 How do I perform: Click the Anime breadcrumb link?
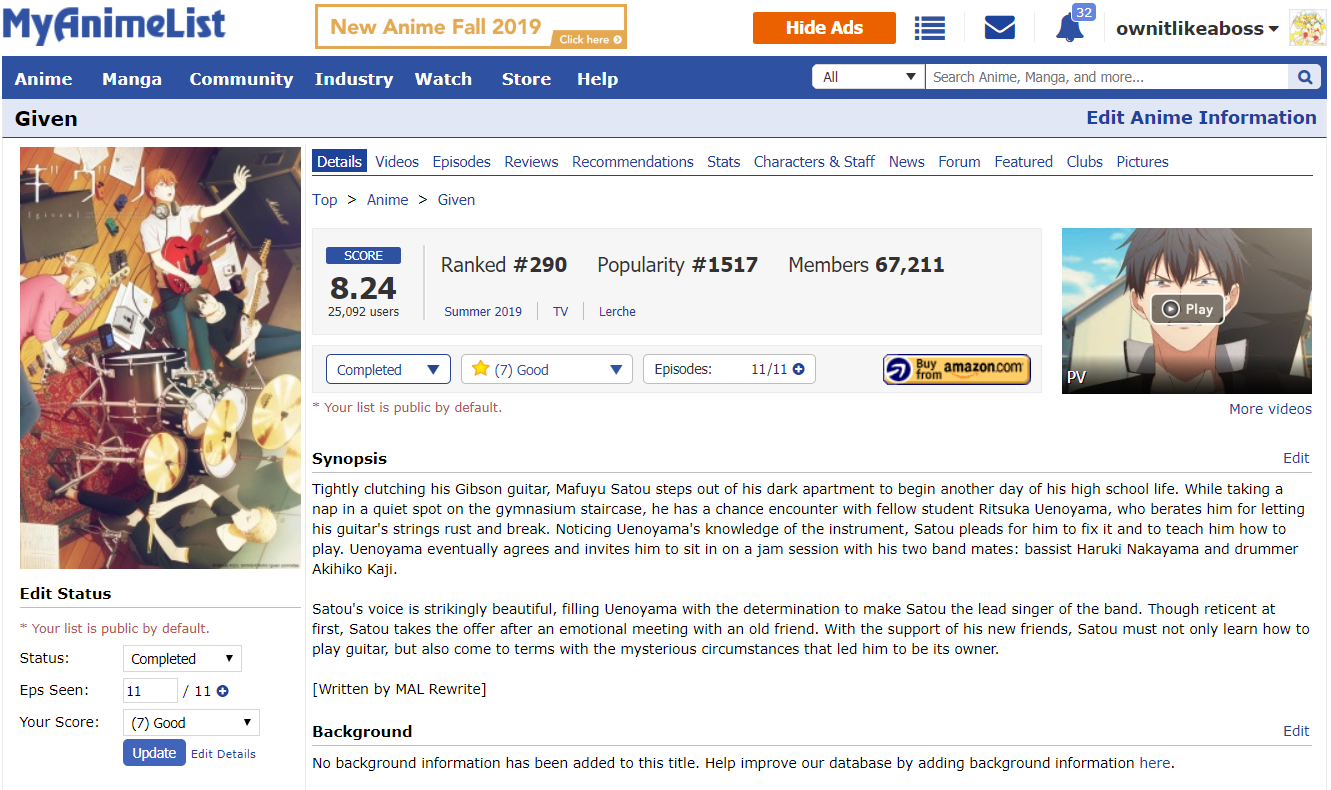387,200
